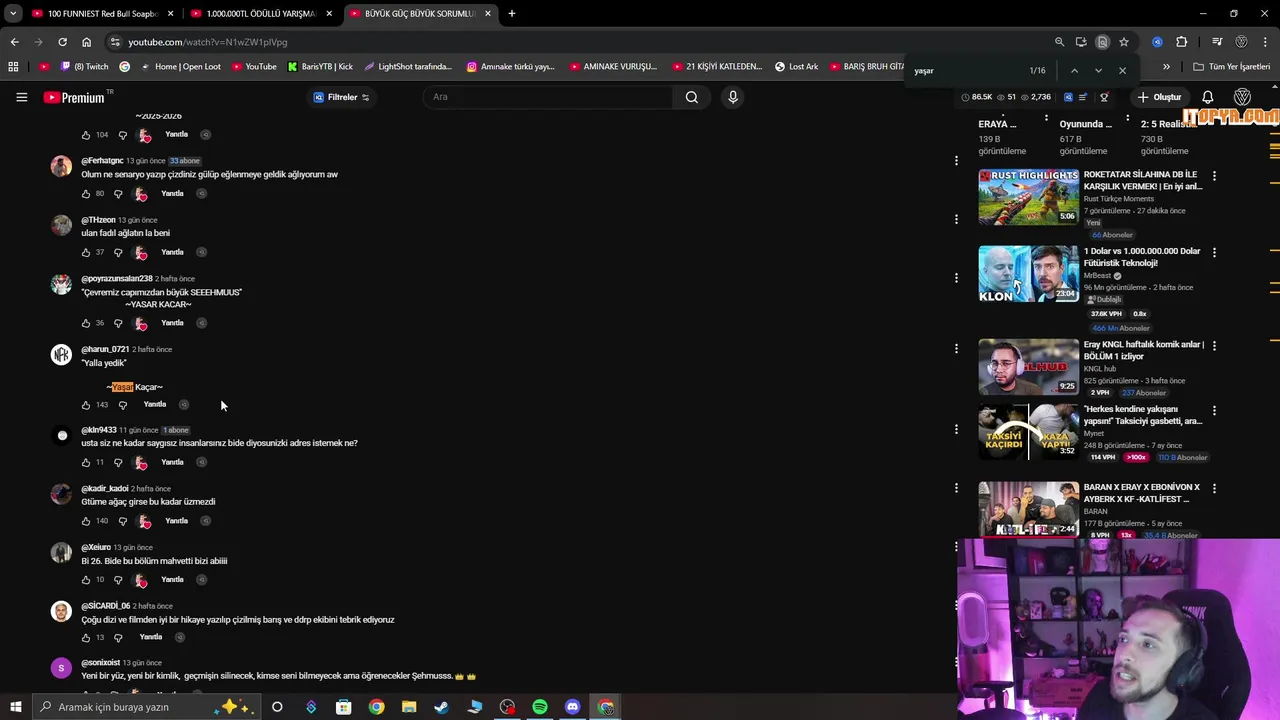
Task: Click the YouTube search magnifier button
Action: click(691, 97)
